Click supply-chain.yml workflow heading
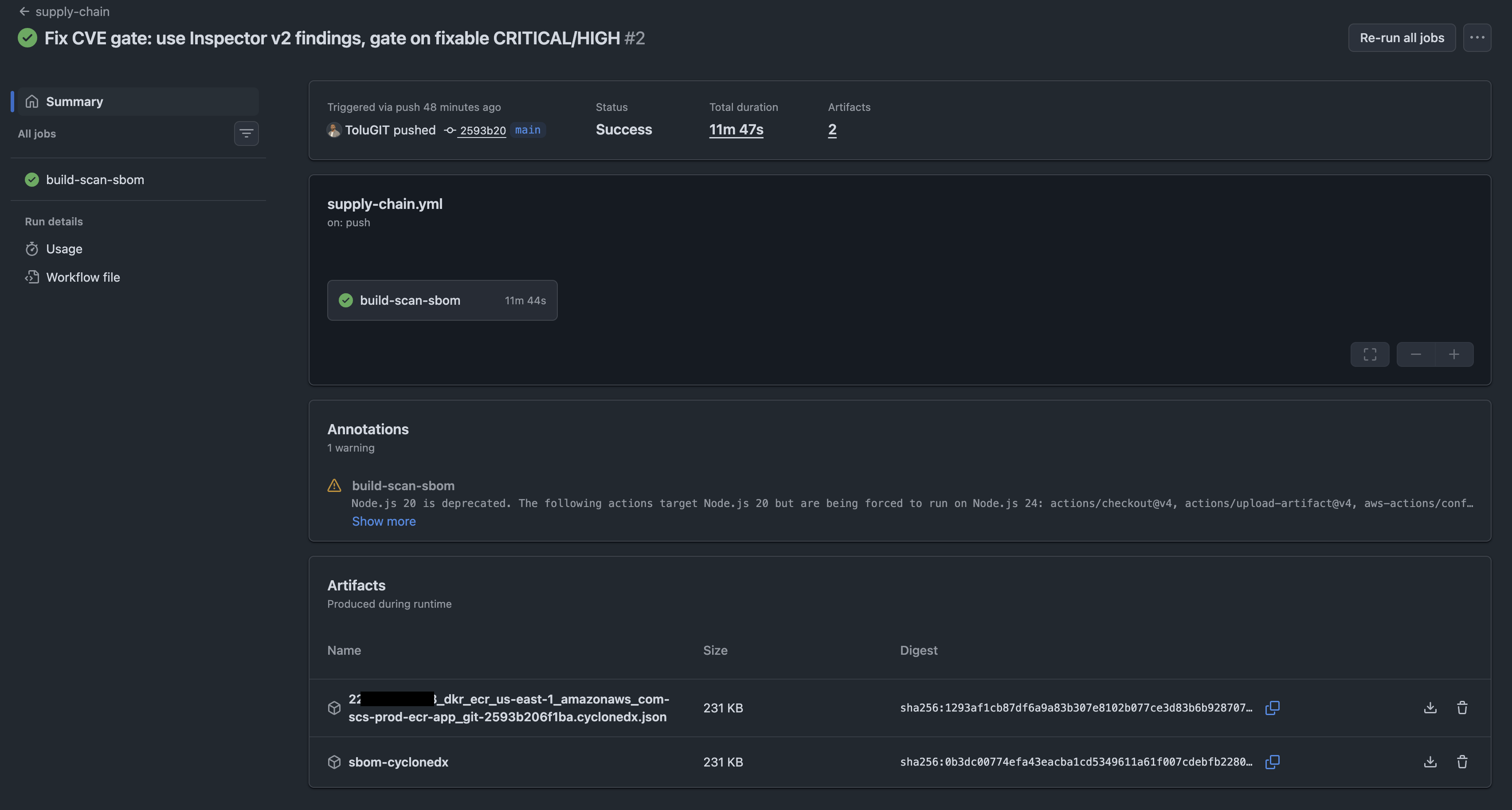 [385, 204]
